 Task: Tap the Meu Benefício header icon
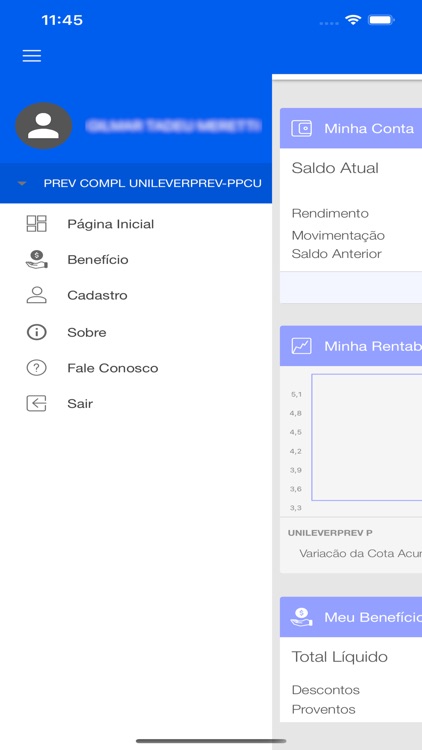(301, 617)
